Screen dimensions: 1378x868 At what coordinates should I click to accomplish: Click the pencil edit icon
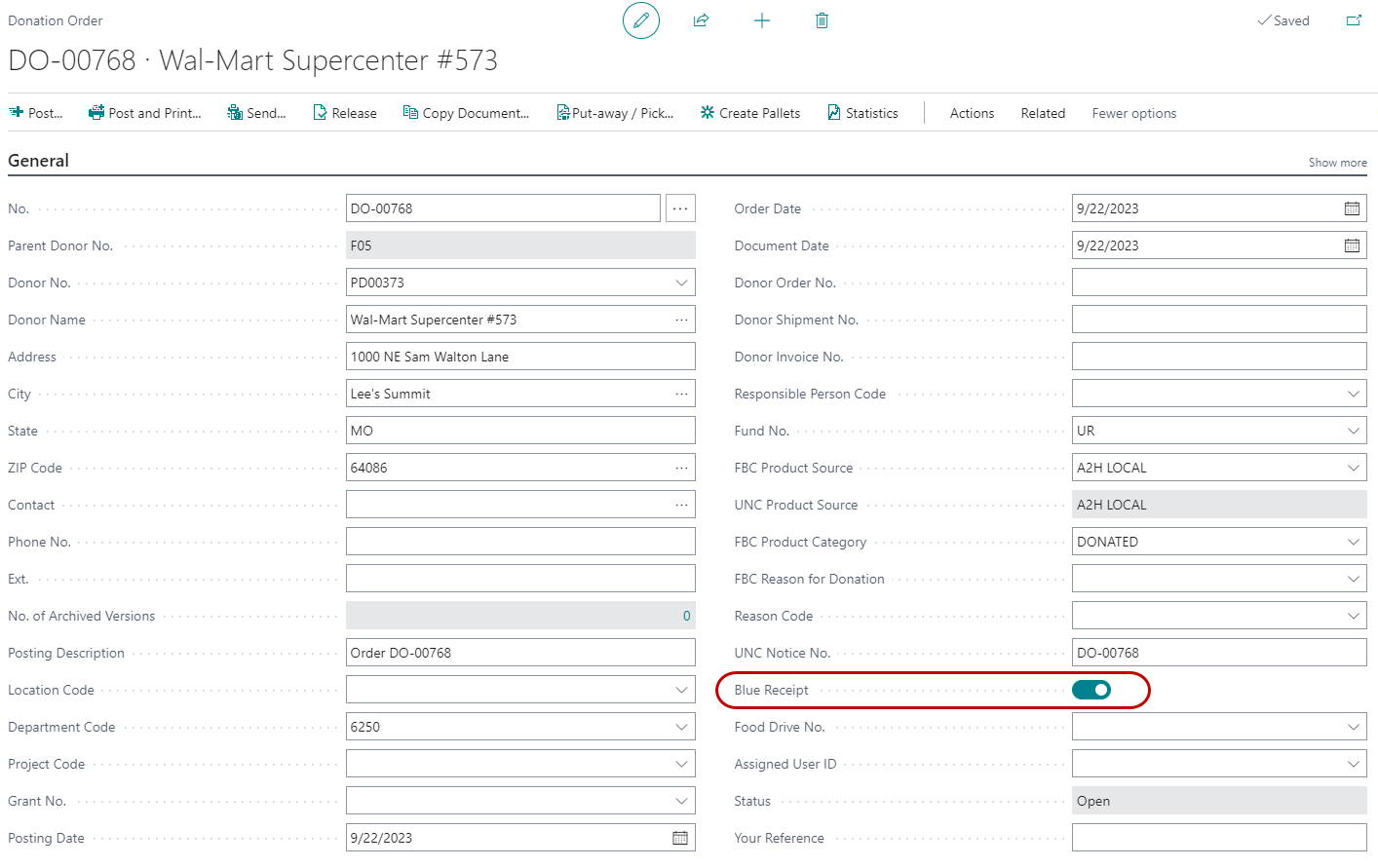pyautogui.click(x=640, y=20)
